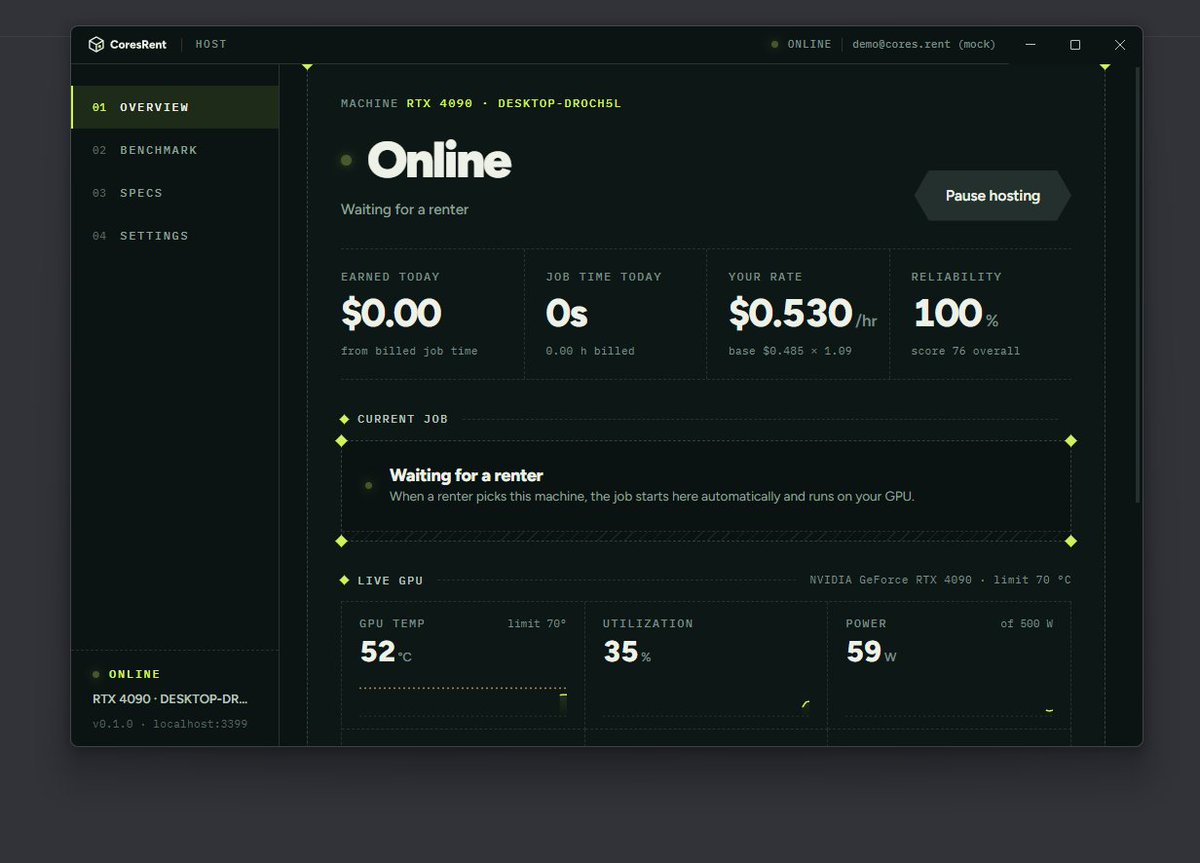Click the machine name DESKTOP-DROCH5L in the header

tap(559, 103)
